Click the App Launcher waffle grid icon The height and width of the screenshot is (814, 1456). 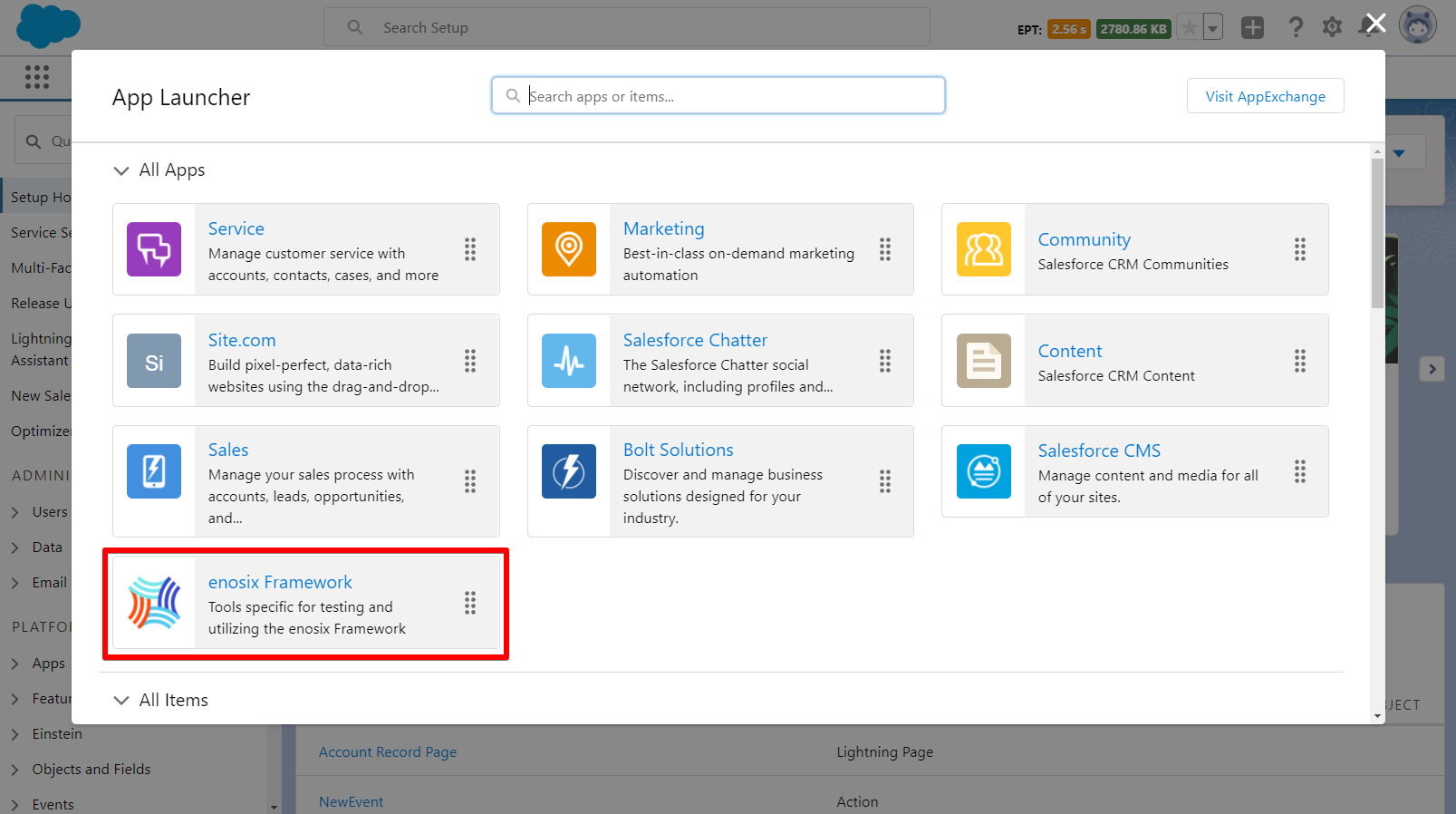37,77
